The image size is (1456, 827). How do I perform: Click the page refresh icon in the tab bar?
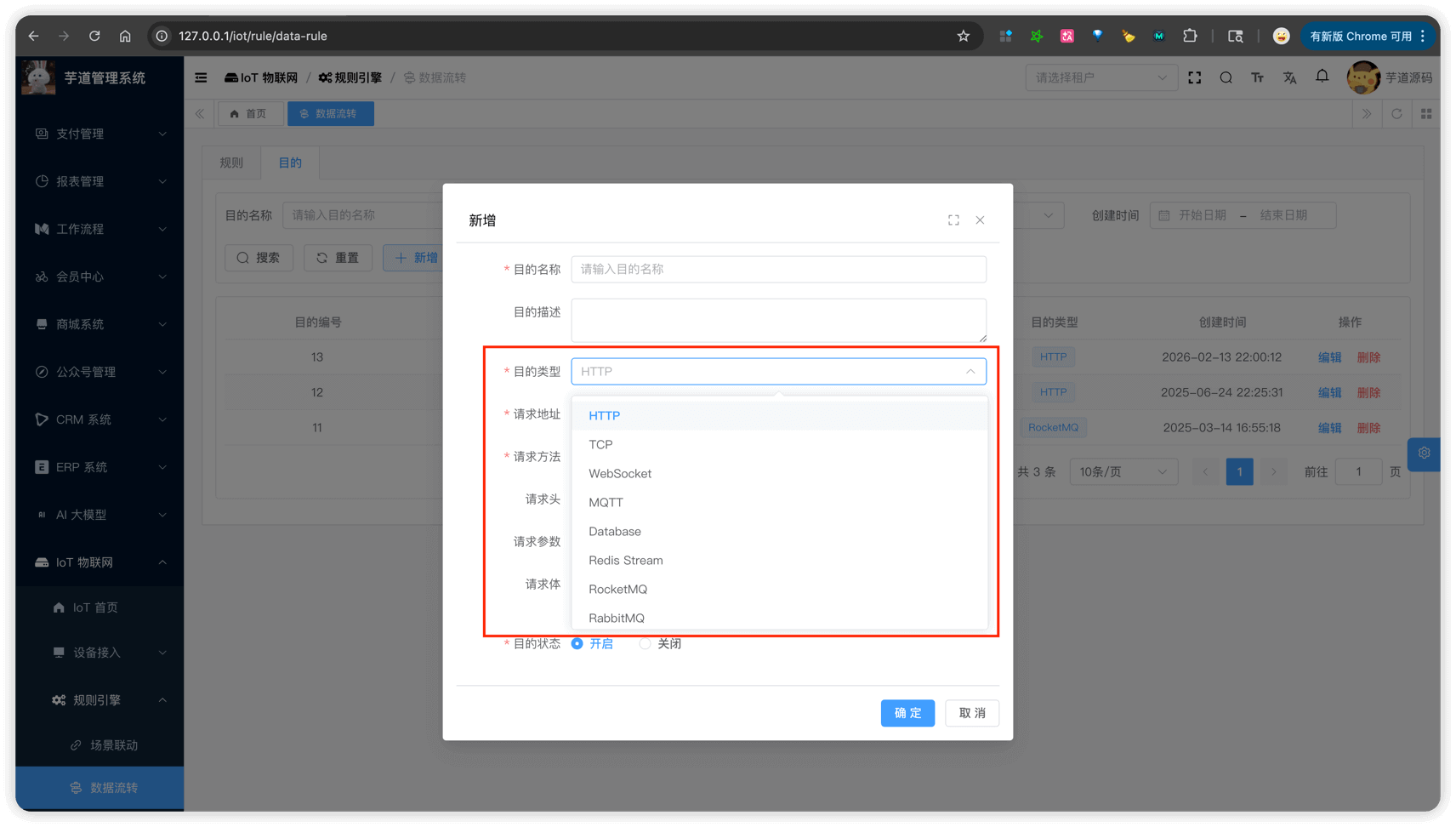click(1396, 114)
